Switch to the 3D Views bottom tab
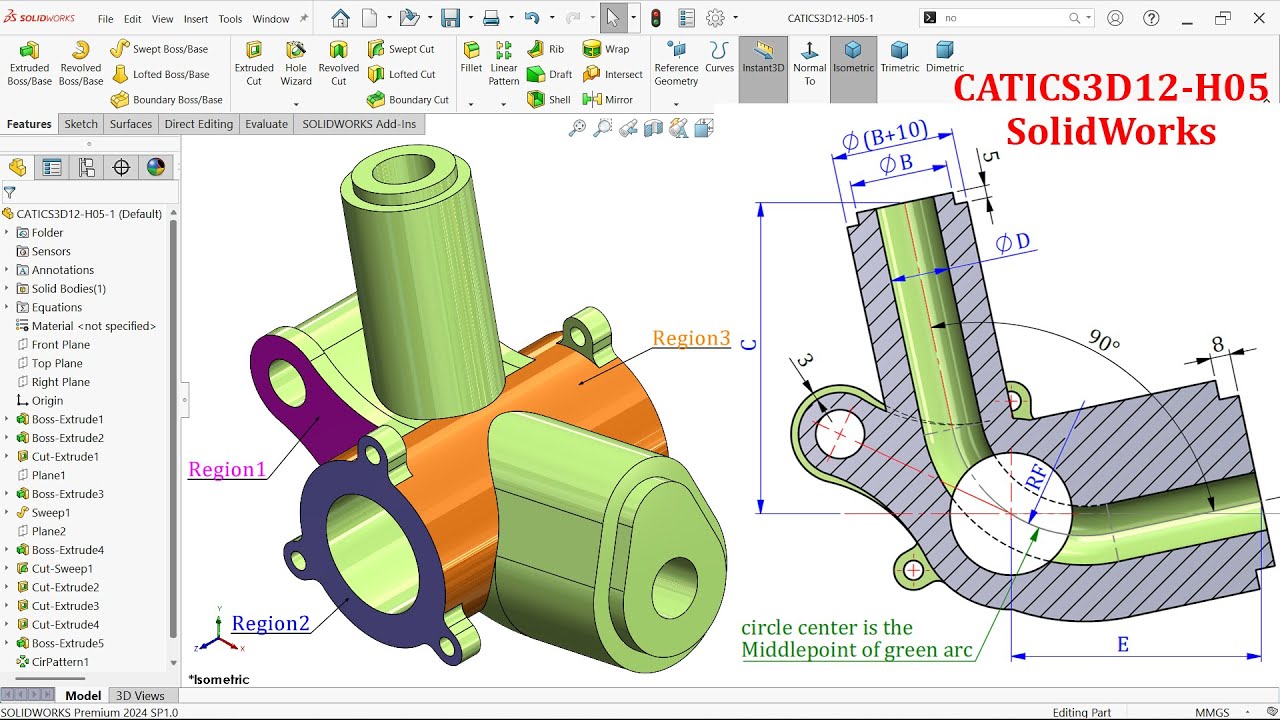 pyautogui.click(x=140, y=696)
